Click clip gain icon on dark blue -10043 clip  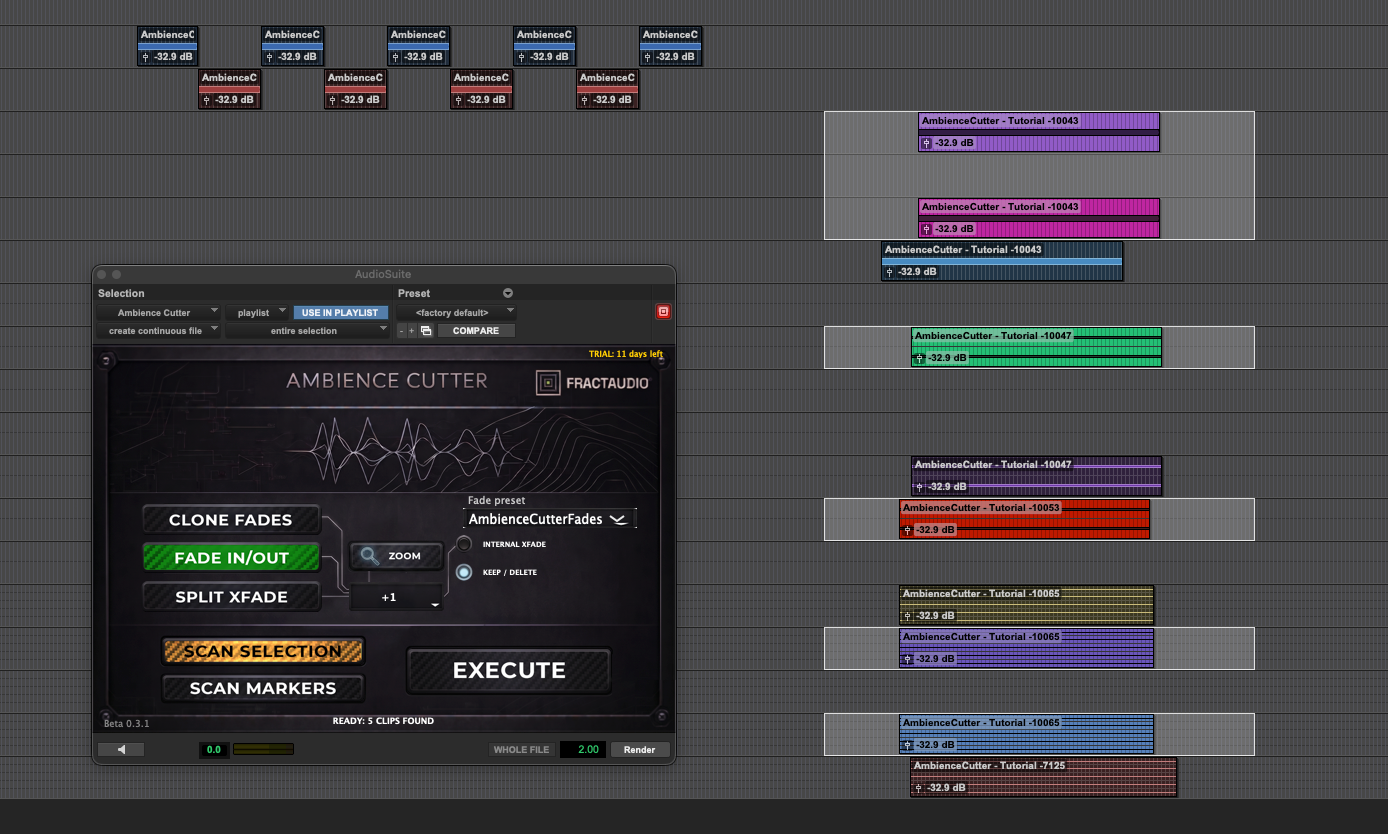(889, 272)
